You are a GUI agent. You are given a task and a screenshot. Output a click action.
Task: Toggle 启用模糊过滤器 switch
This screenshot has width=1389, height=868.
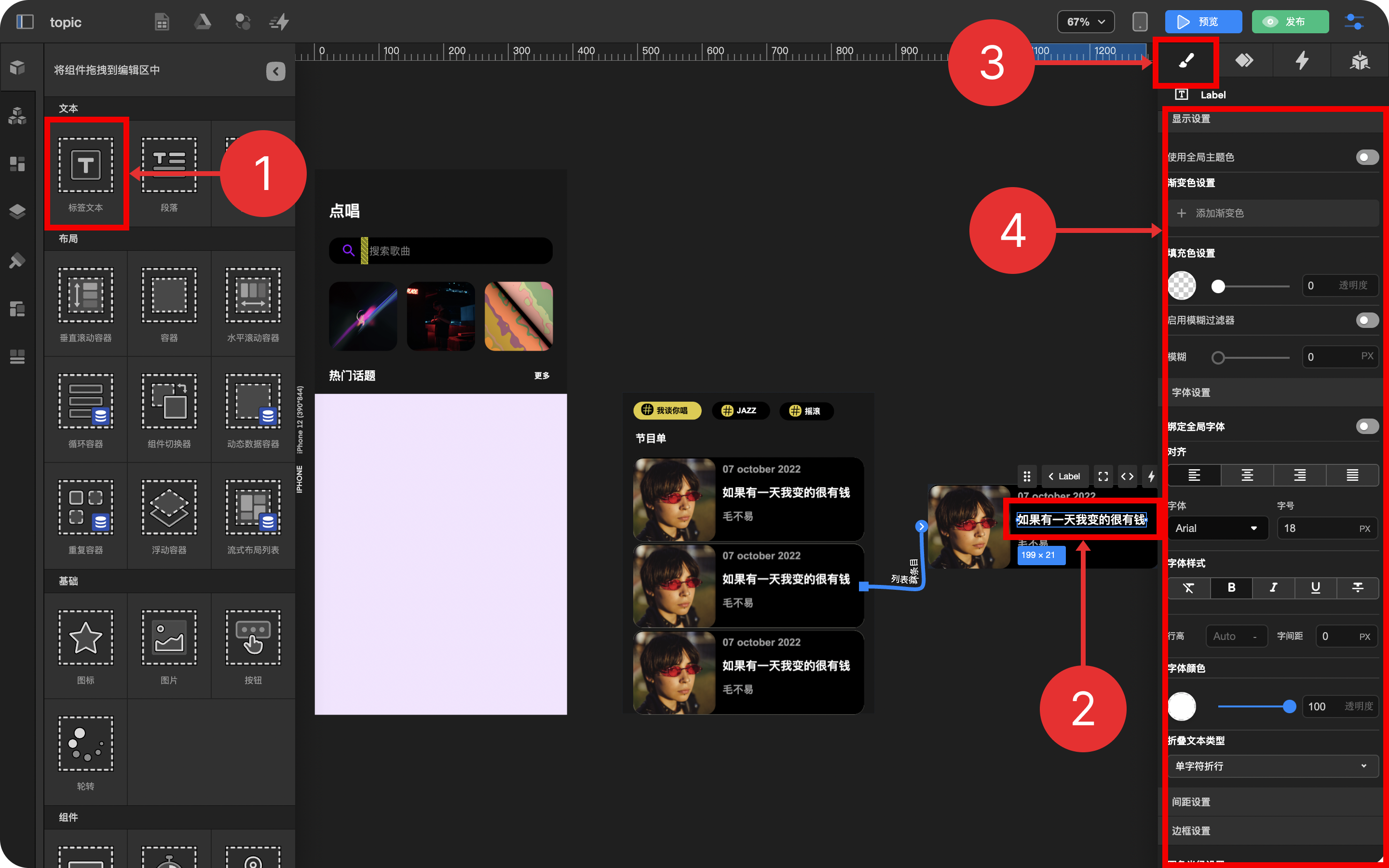[x=1367, y=320]
